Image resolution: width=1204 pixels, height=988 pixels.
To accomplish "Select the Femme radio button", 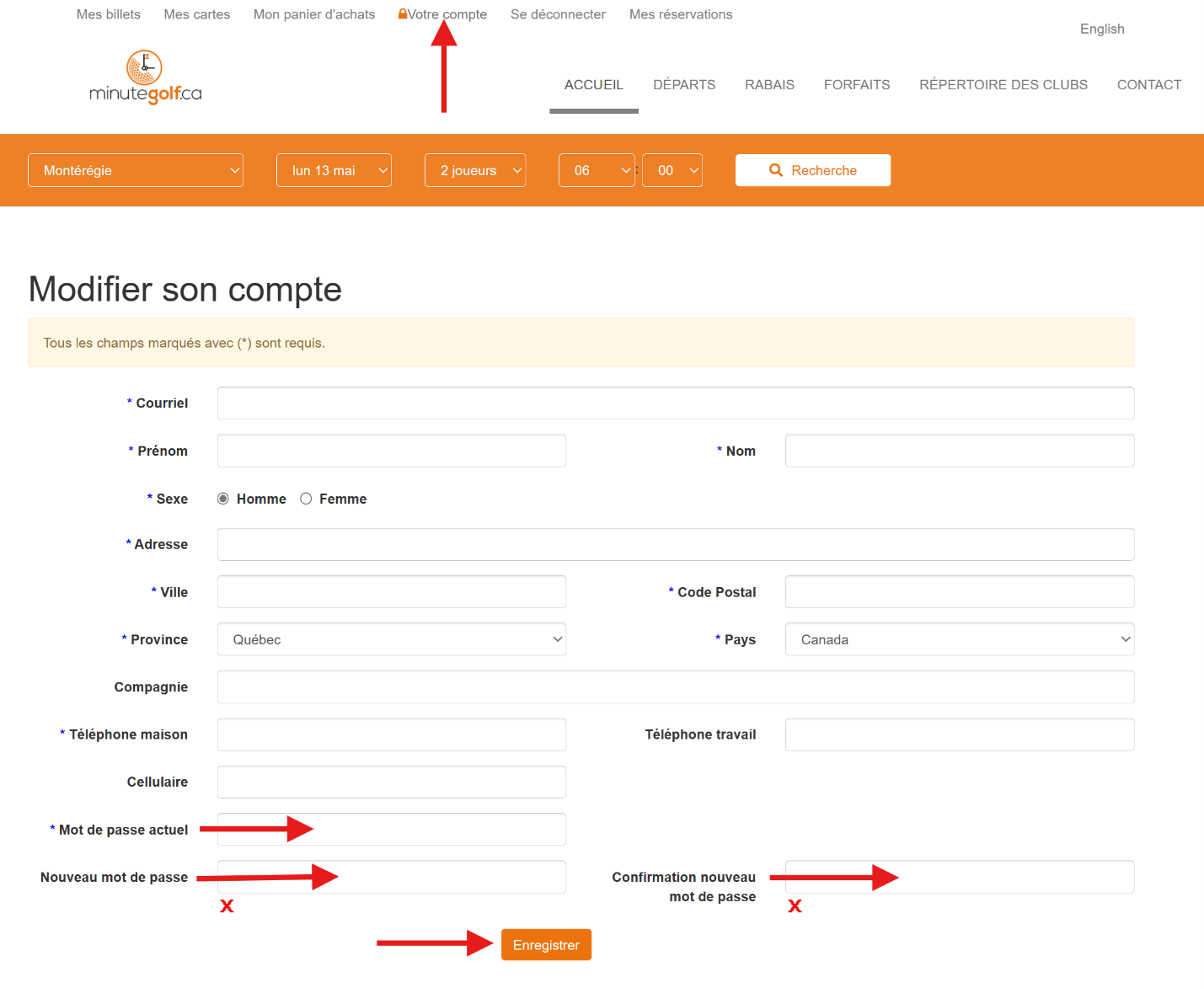I will (x=306, y=499).
